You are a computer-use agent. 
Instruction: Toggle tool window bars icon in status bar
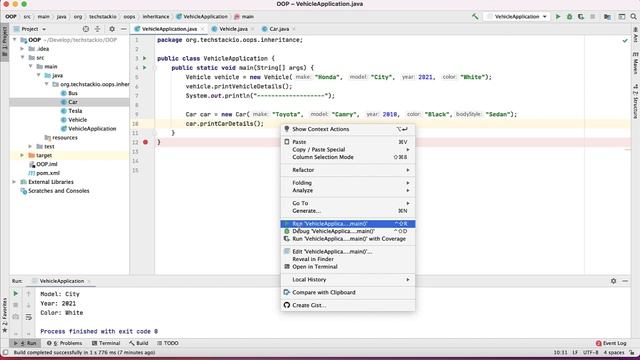pyautogui.click(x=5, y=352)
